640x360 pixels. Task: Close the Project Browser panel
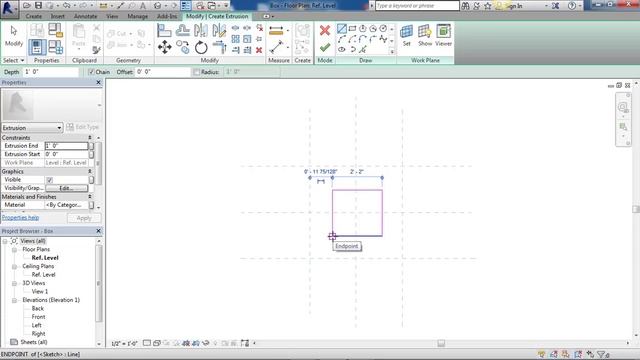pos(98,231)
